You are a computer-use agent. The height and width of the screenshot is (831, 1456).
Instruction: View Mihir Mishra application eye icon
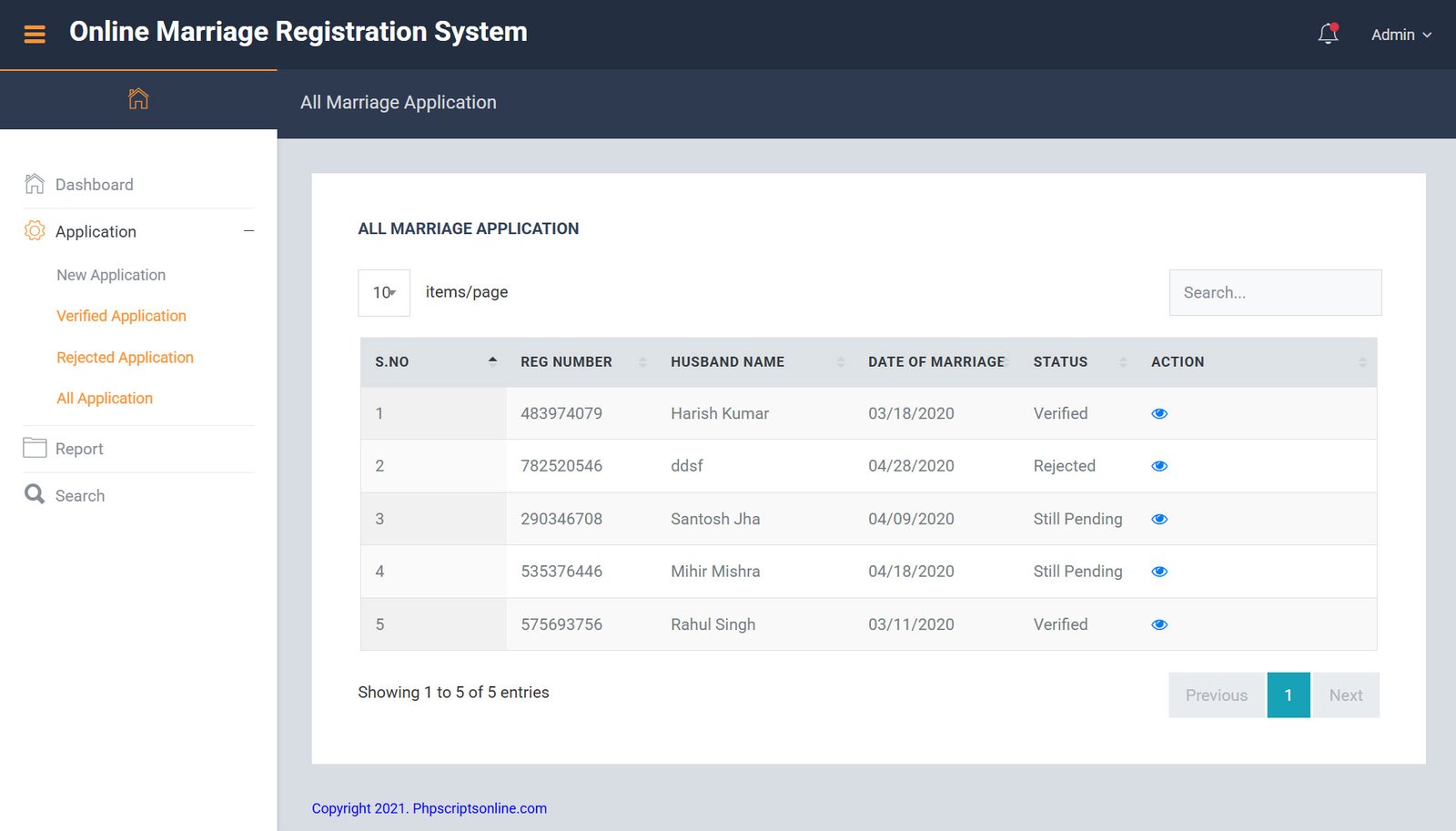pos(1159,572)
